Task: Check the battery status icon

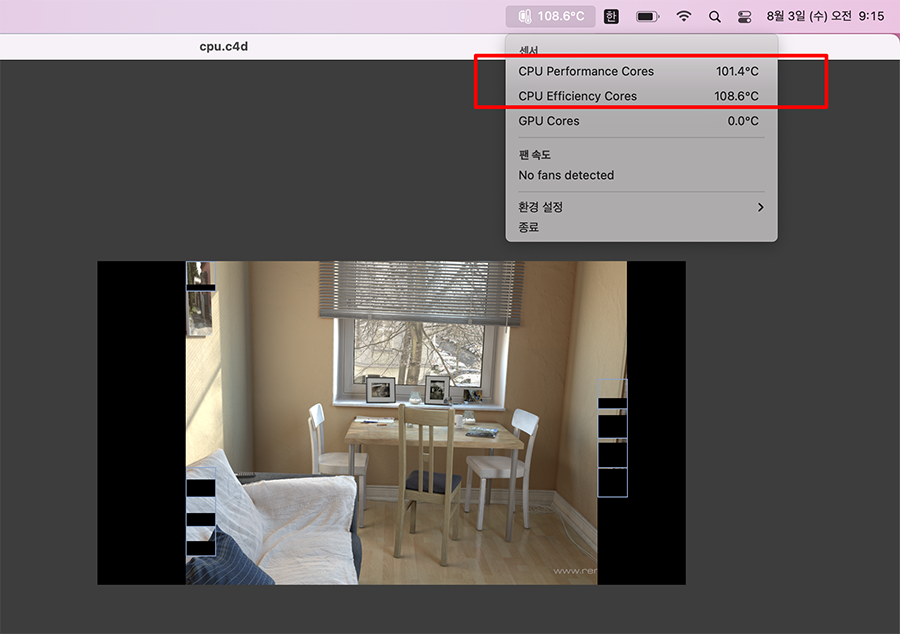Action: tap(647, 17)
